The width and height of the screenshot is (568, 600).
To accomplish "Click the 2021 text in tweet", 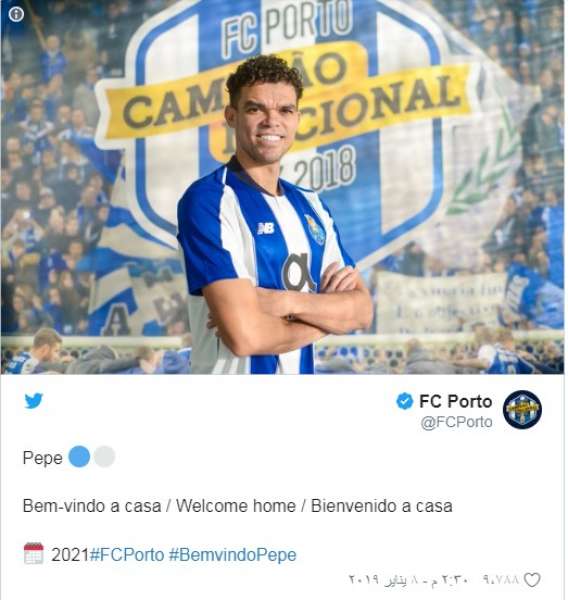I will point(70,555).
